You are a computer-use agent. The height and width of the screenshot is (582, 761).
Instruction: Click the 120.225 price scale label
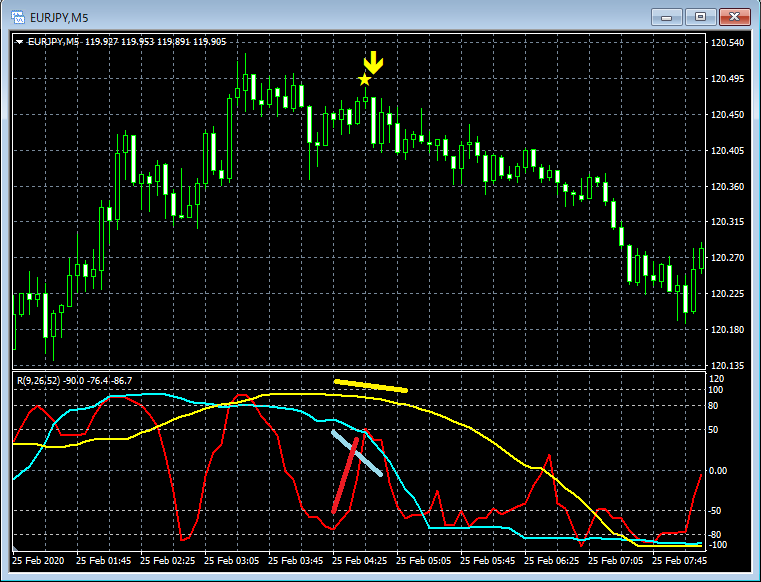(727, 294)
